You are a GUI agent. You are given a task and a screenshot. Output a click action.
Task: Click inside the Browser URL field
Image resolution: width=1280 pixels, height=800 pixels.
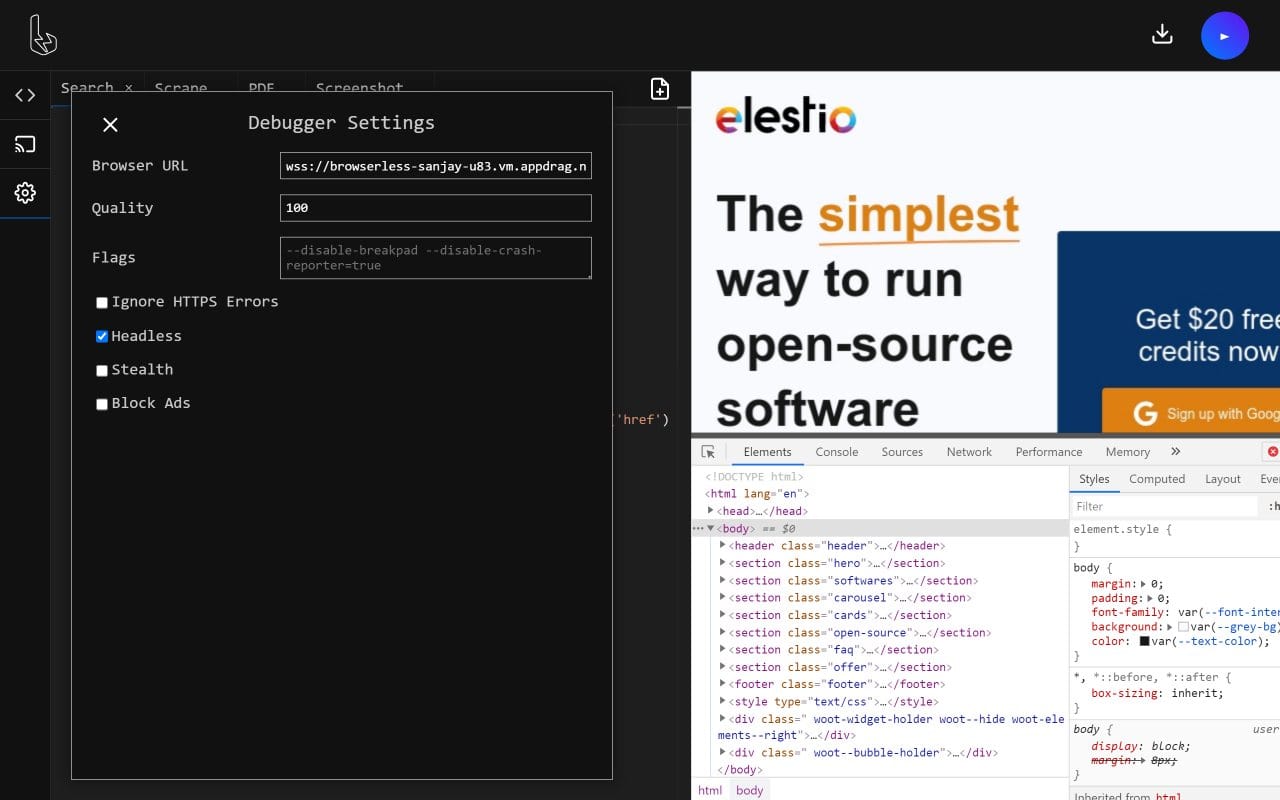coord(435,165)
